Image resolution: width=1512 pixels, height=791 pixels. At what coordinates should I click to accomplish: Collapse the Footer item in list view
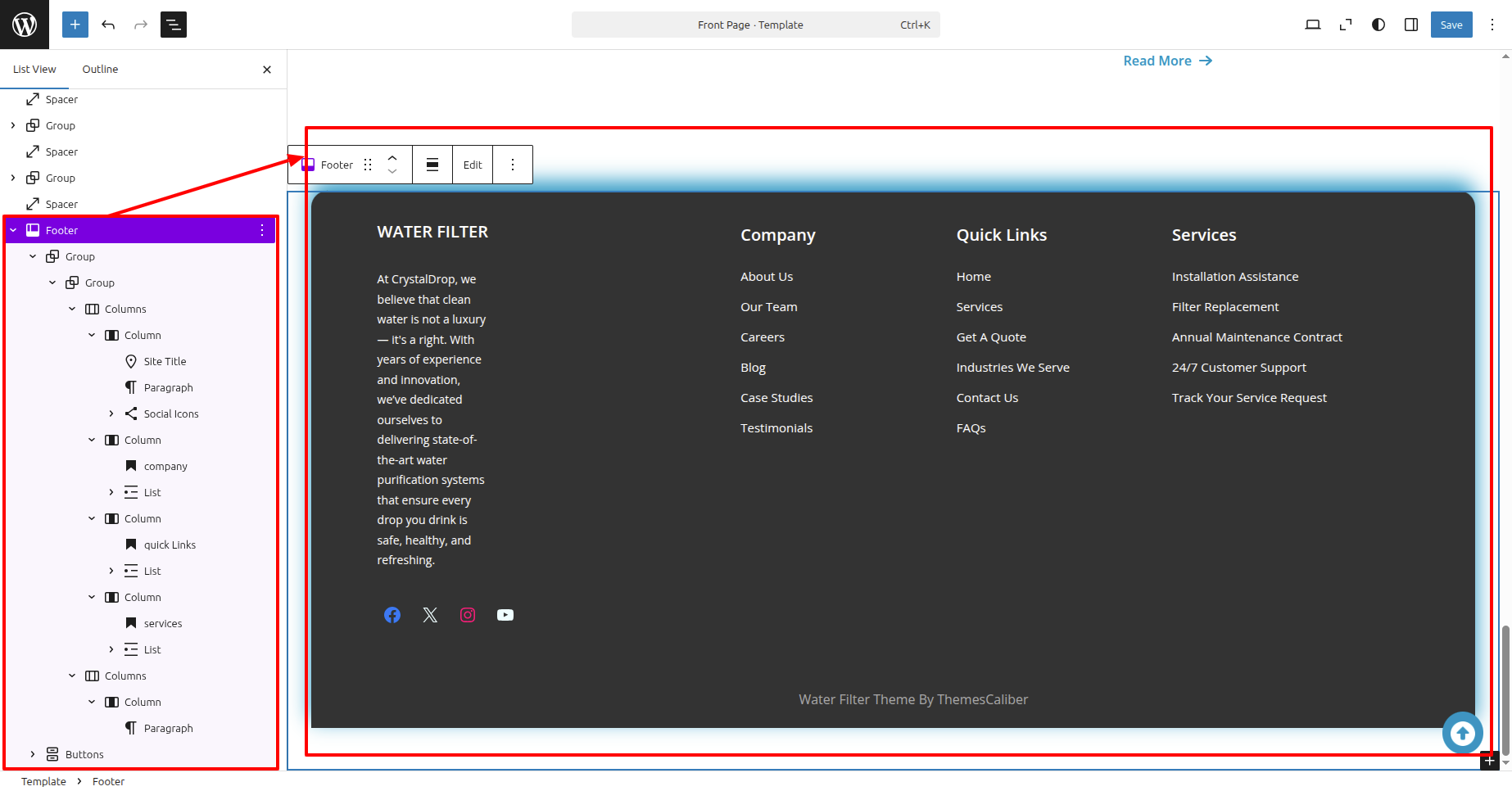[x=13, y=230]
